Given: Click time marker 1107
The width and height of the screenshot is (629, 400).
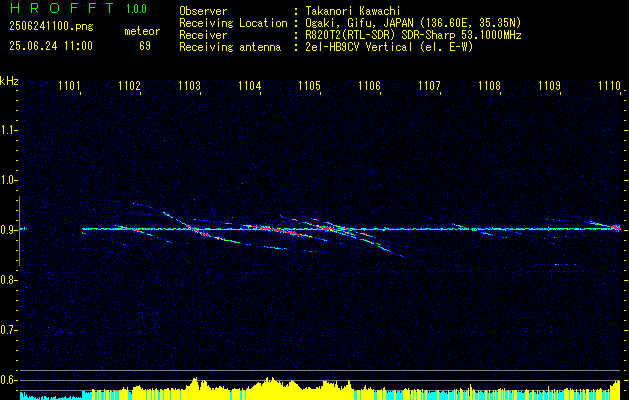Looking at the screenshot, I should pos(429,85).
